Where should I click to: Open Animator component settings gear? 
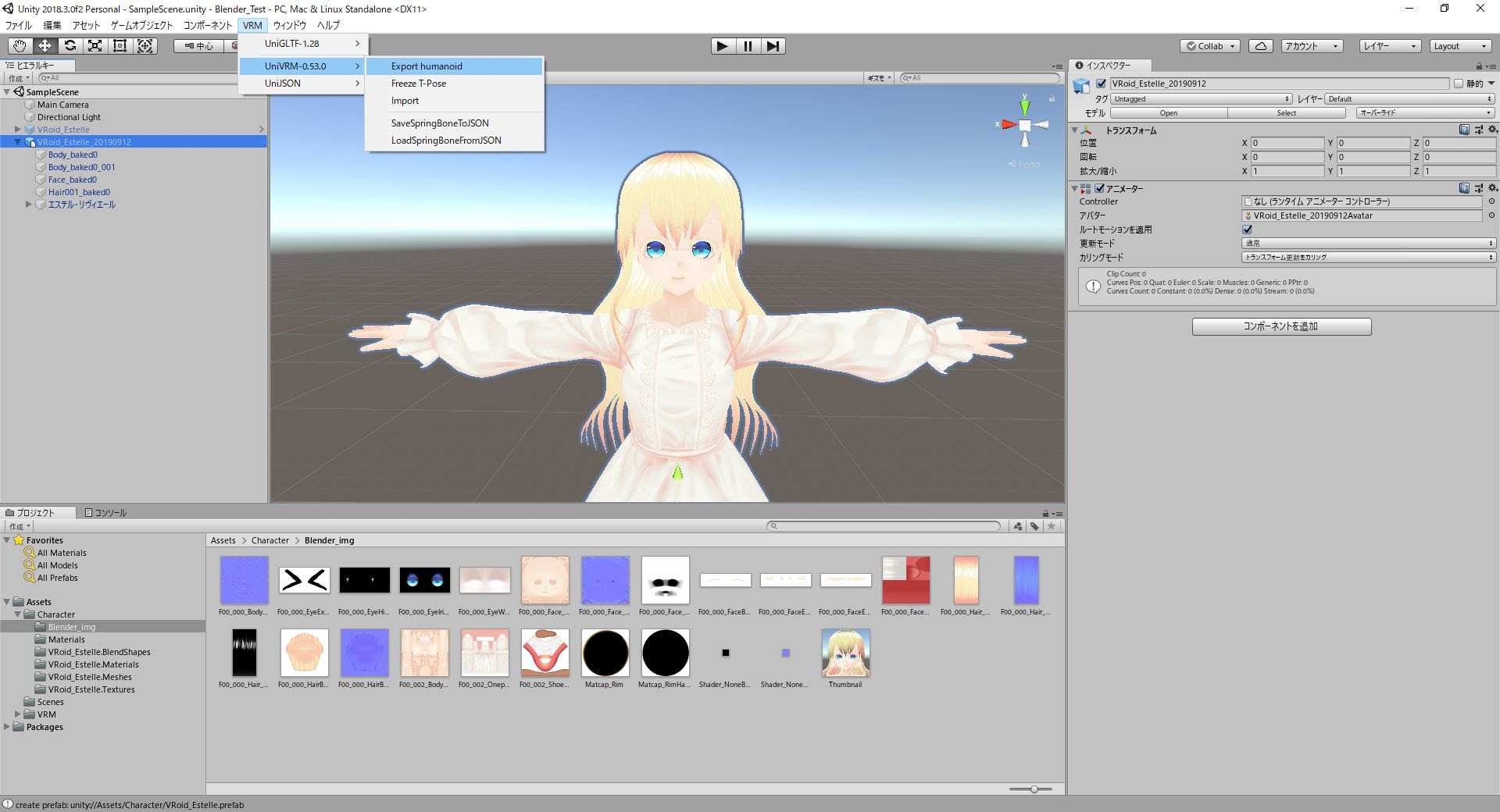point(1492,188)
